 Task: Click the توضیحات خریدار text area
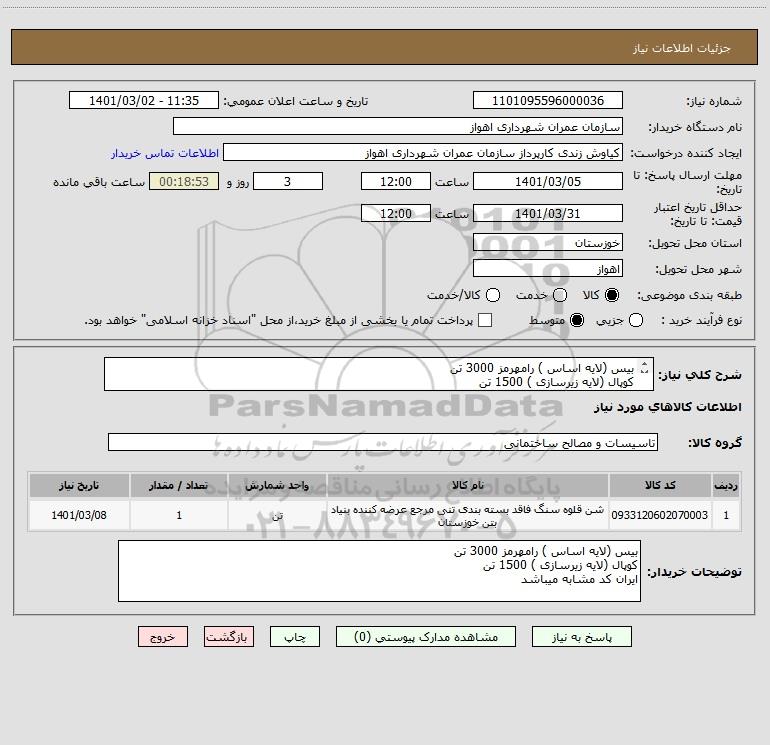(x=379, y=571)
